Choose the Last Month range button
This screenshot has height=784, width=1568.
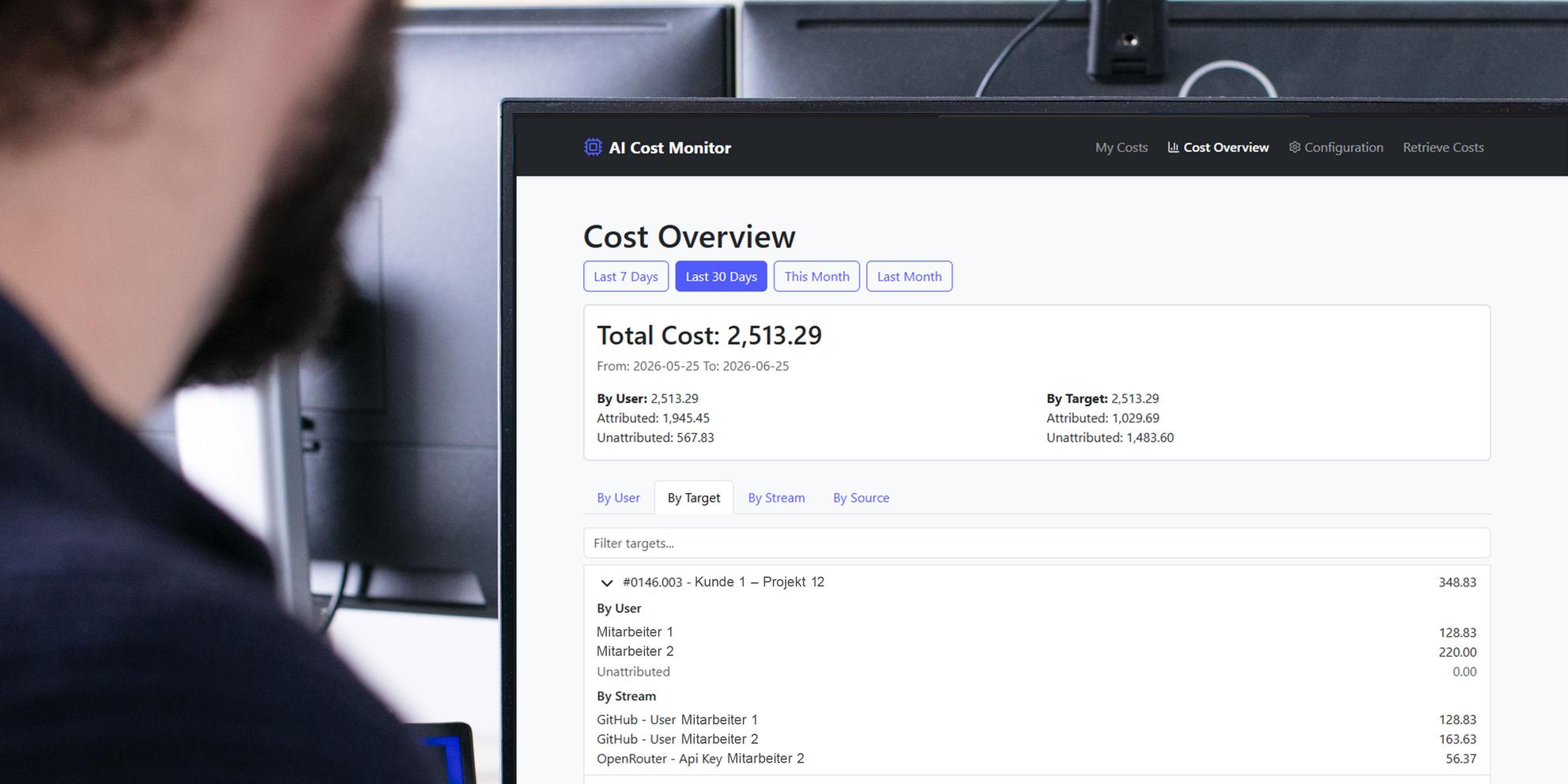click(909, 276)
